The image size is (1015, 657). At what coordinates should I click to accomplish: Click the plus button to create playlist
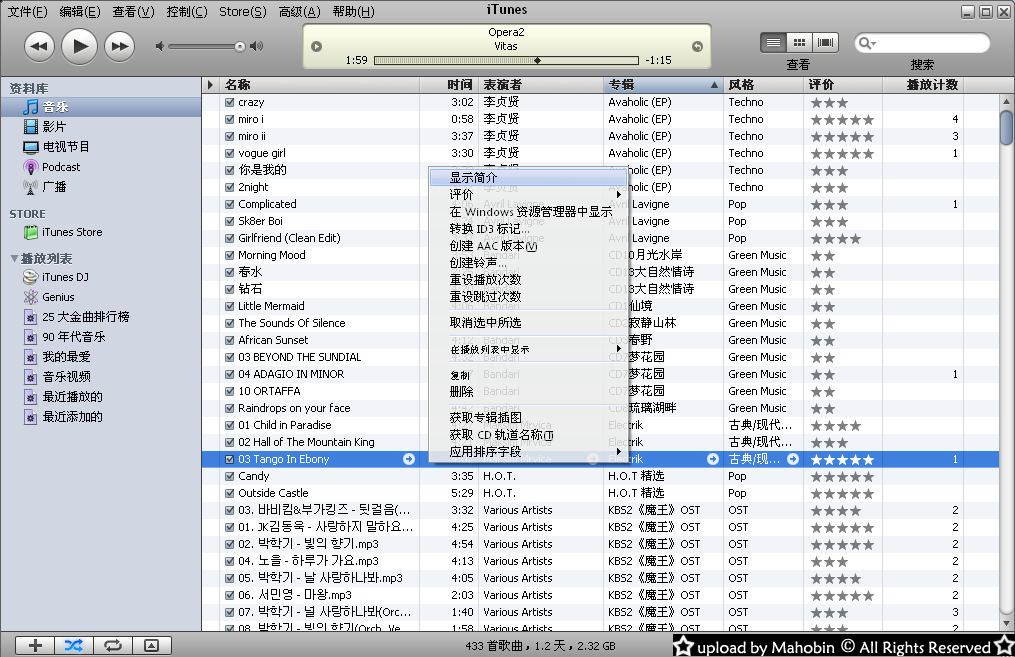pos(35,645)
